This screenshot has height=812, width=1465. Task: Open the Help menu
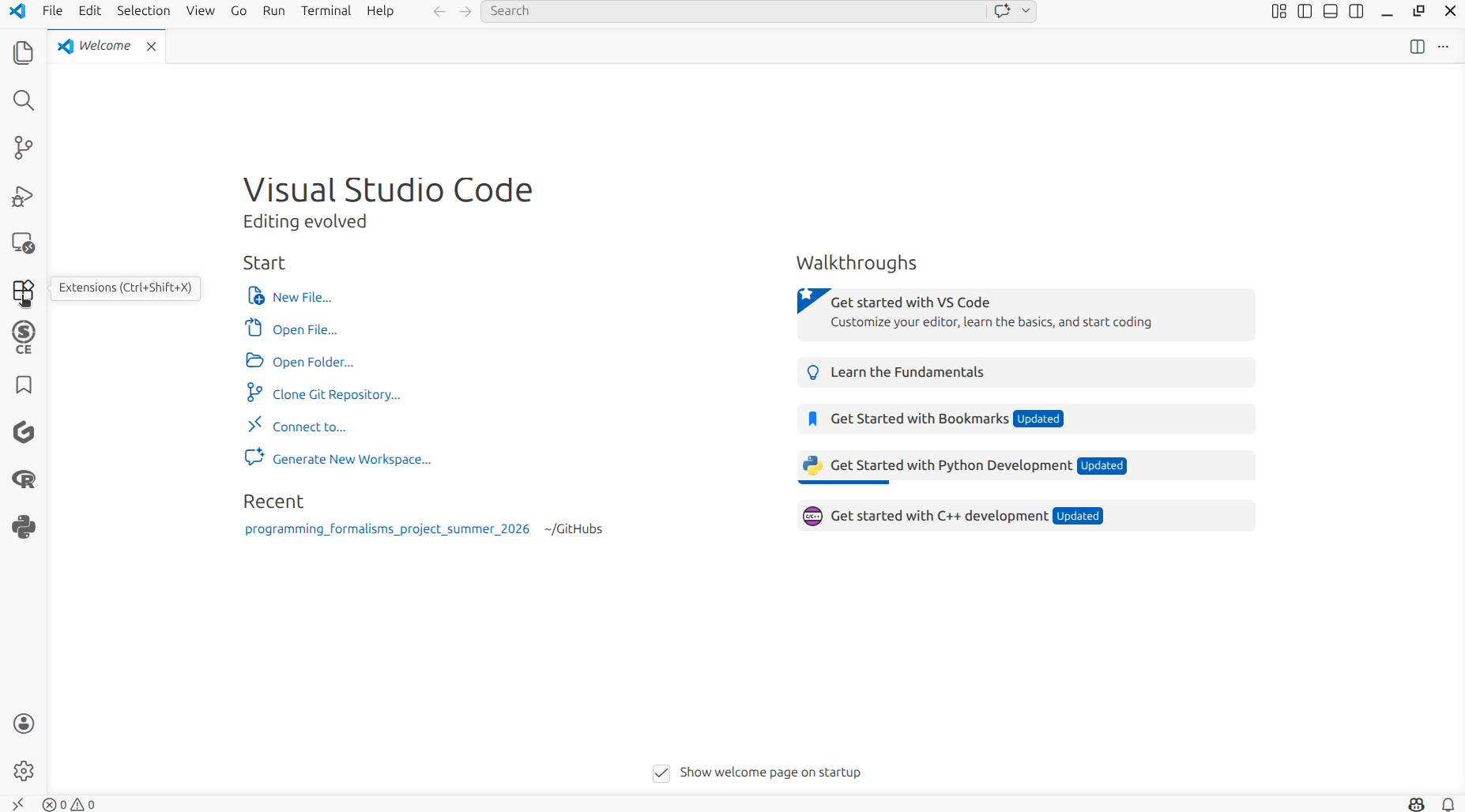[x=380, y=11]
